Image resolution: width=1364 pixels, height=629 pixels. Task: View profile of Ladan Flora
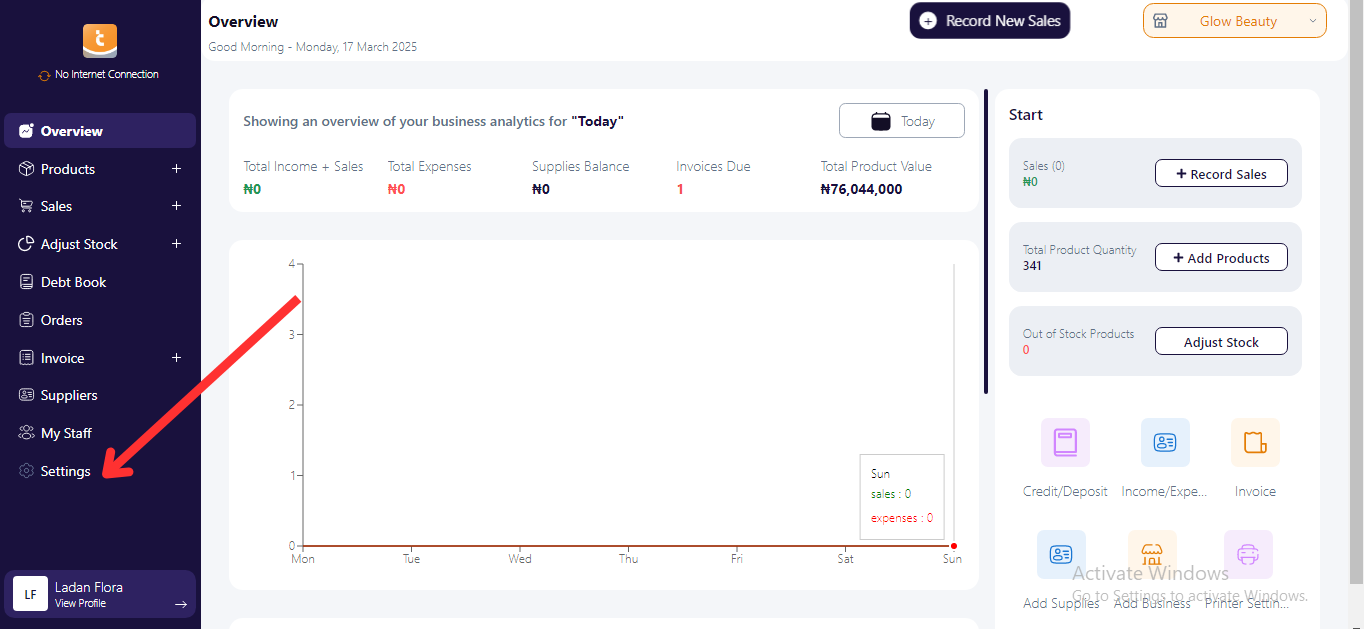click(x=100, y=595)
